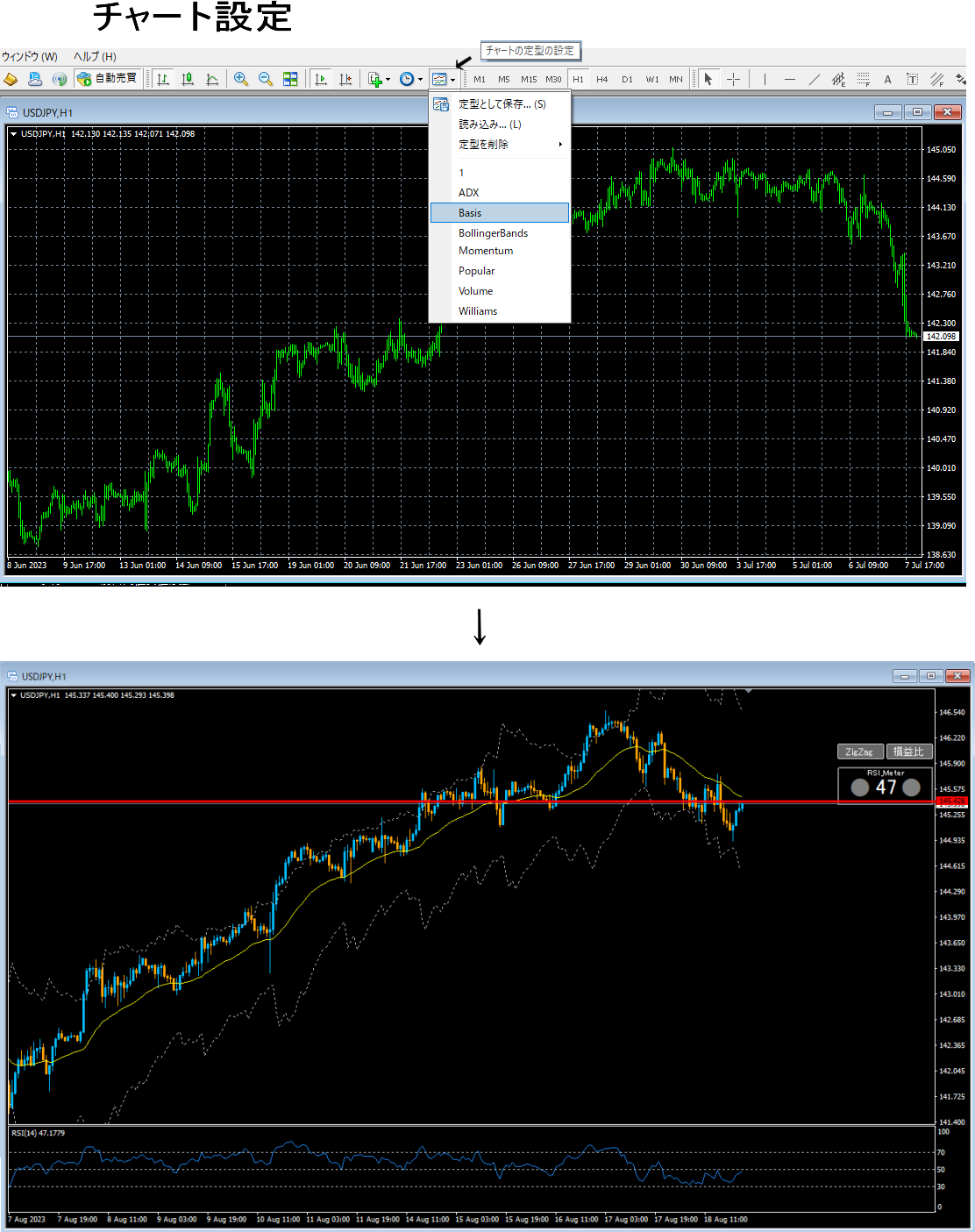The width and height of the screenshot is (975, 1232).
Task: Click the tile windows icon
Action: 290,79
